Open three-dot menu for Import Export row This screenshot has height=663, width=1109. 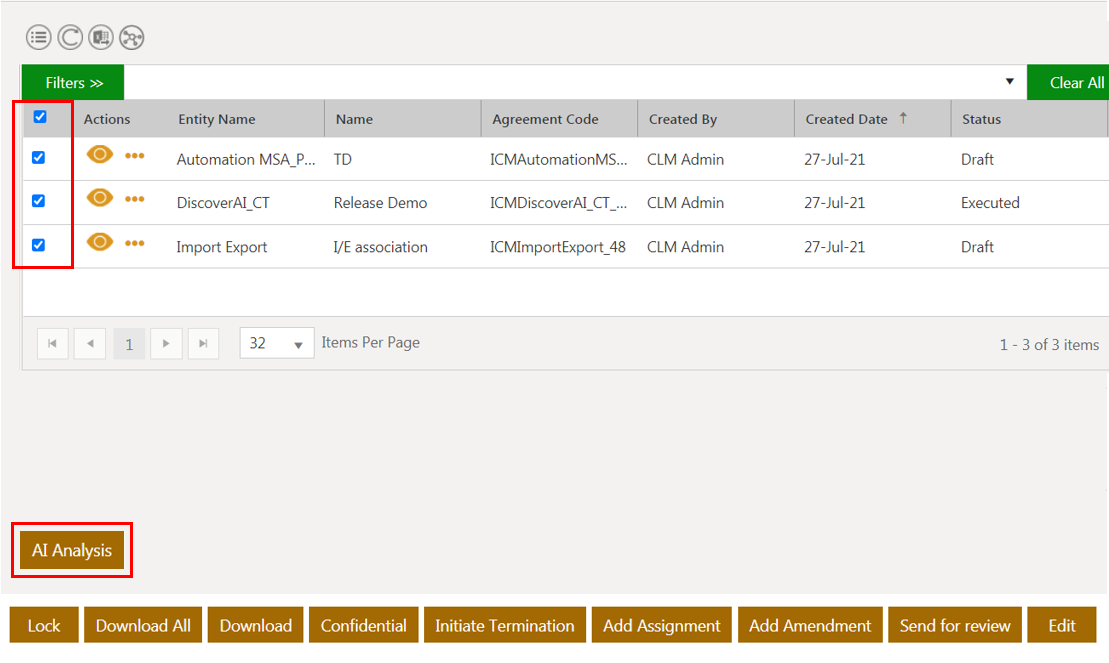tap(135, 243)
